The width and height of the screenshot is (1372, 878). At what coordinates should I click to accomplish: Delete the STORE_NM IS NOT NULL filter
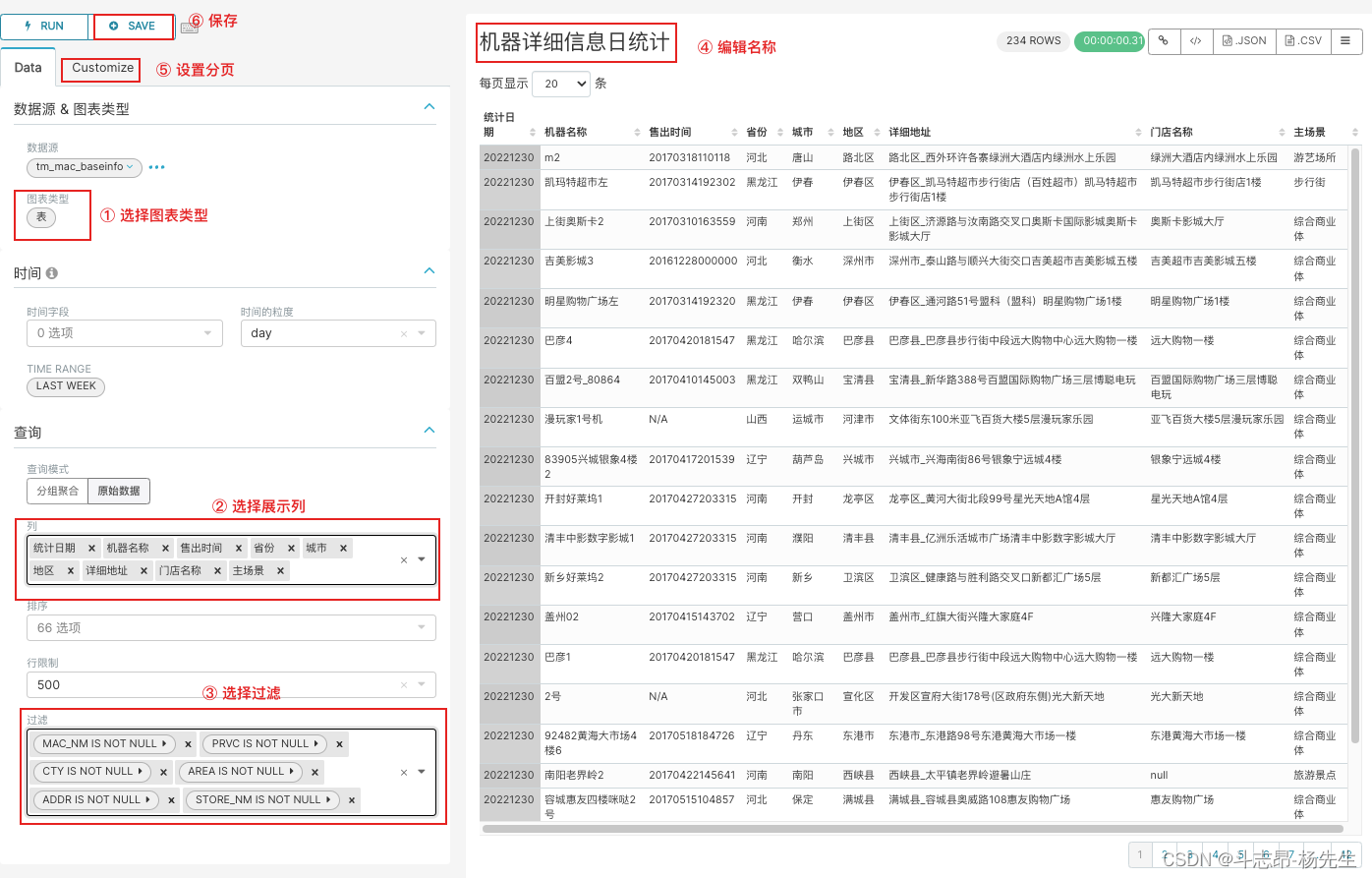tap(351, 800)
